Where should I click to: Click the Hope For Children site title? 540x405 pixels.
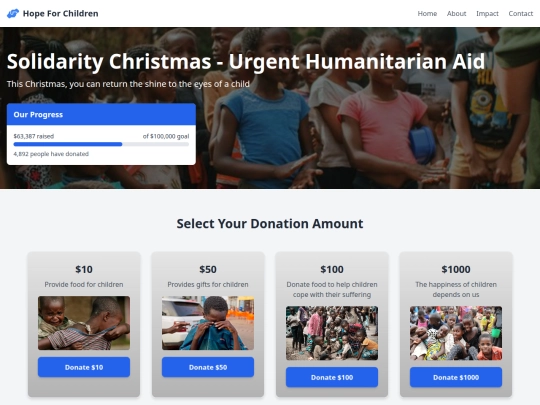(61, 13)
